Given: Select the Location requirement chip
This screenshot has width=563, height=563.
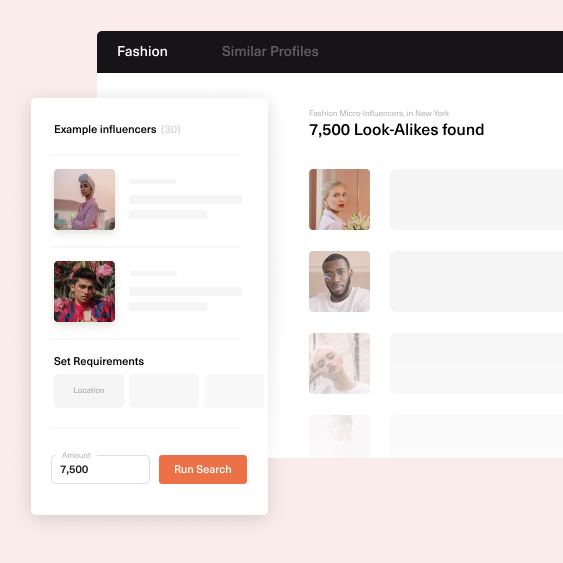Looking at the screenshot, I should [x=89, y=391].
